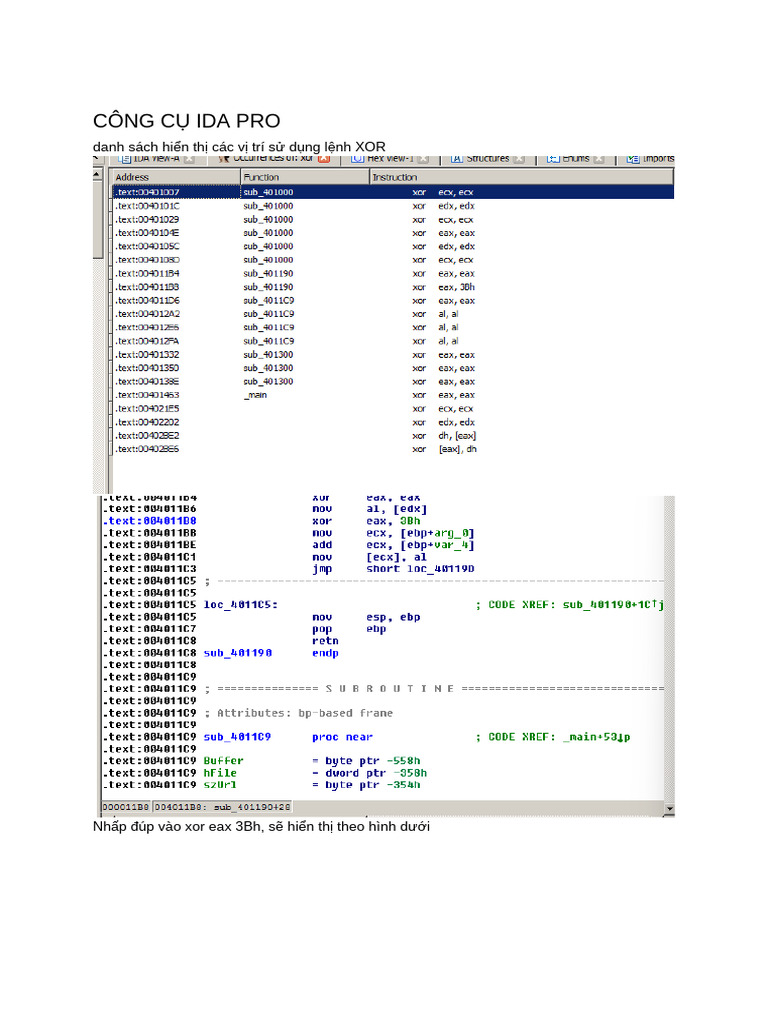
Task: Click the sub_4011C9 proc label
Action: [237, 737]
